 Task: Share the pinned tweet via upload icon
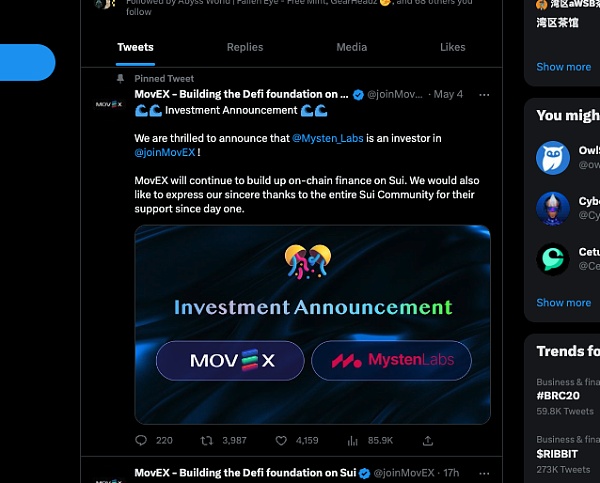428,441
